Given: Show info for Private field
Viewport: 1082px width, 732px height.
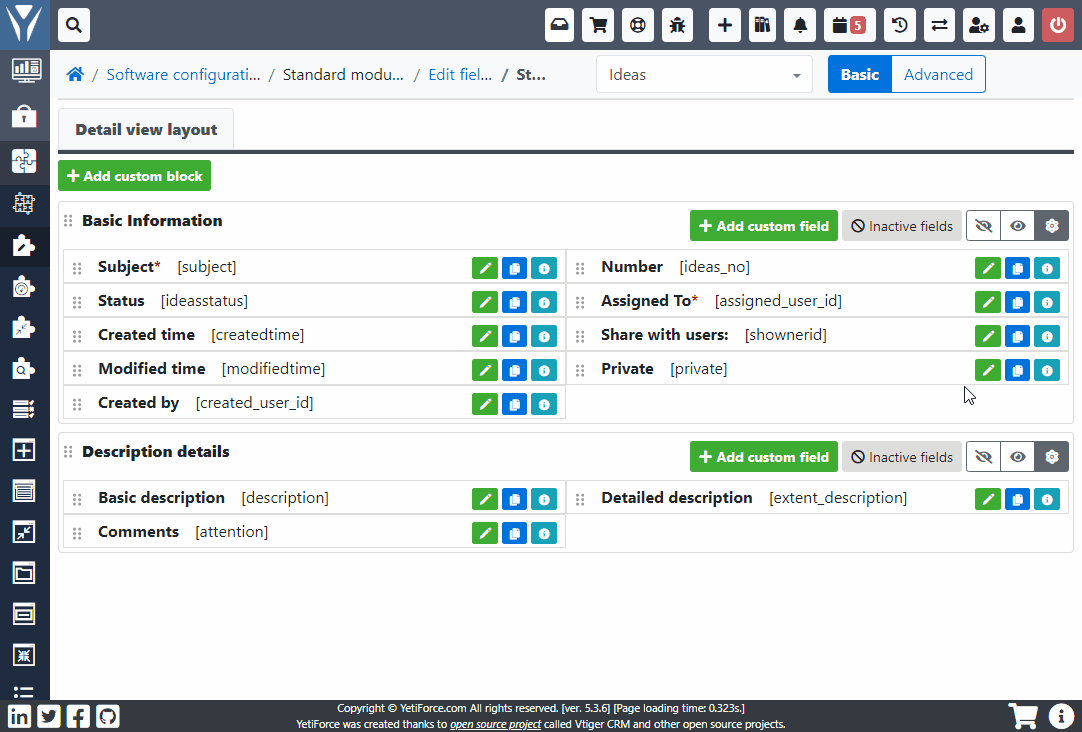Looking at the screenshot, I should (1047, 370).
